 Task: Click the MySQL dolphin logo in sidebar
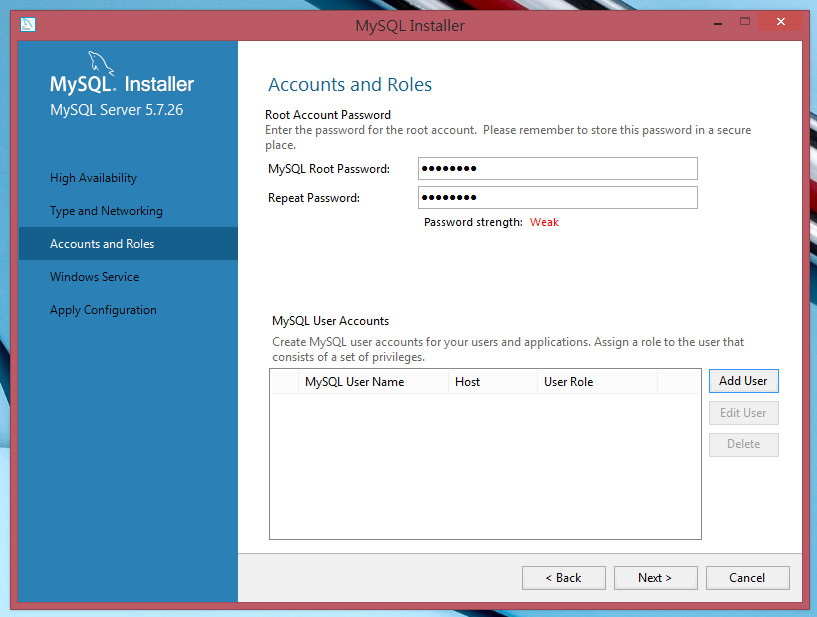pyautogui.click(x=101, y=63)
